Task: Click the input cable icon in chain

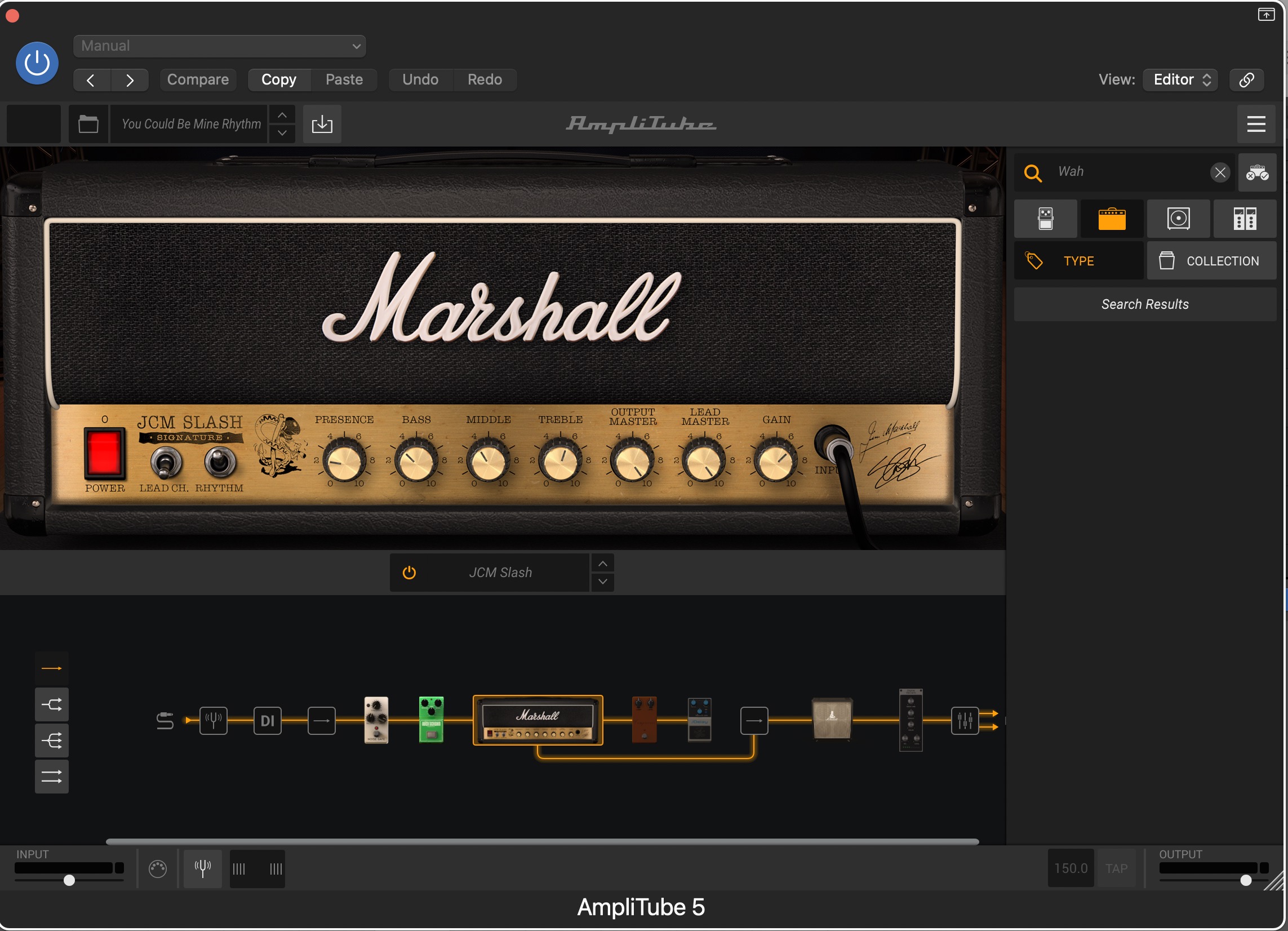Action: (x=165, y=721)
